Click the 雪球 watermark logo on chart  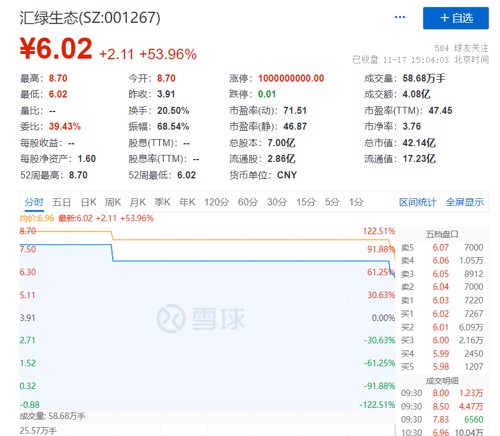(201, 318)
